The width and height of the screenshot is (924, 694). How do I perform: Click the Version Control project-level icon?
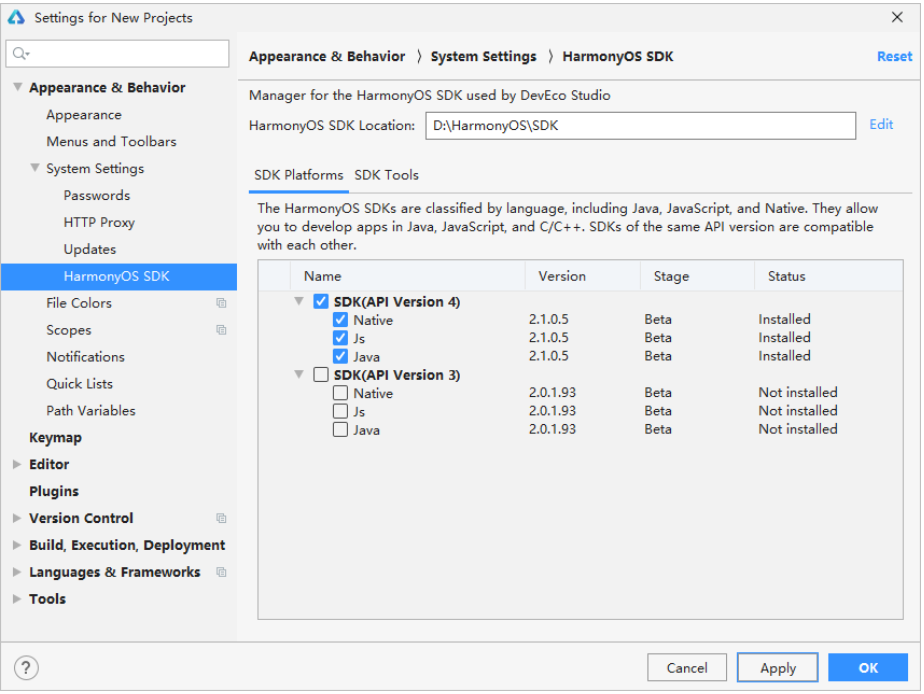click(x=221, y=518)
